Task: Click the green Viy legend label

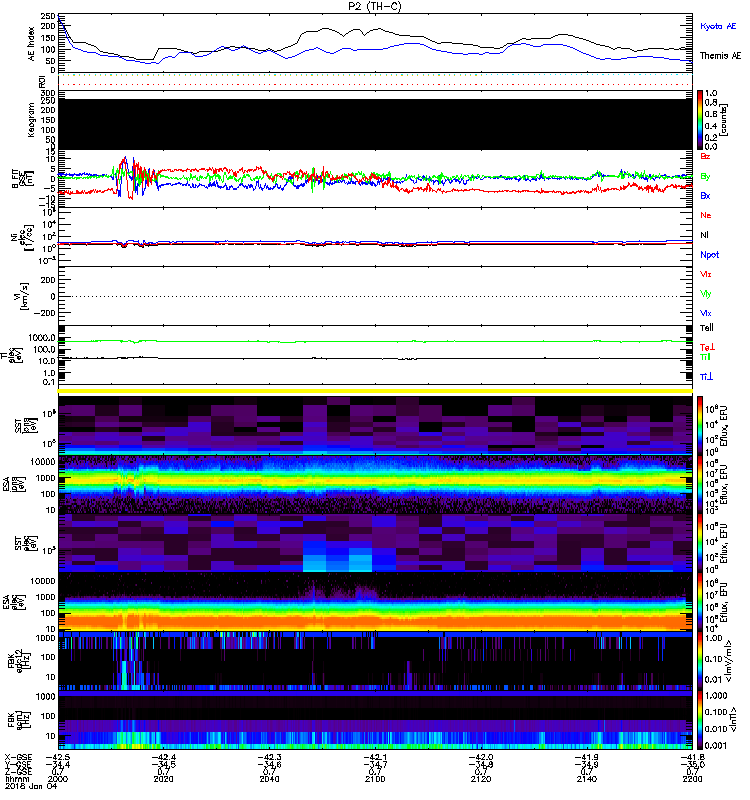Action: (705, 294)
